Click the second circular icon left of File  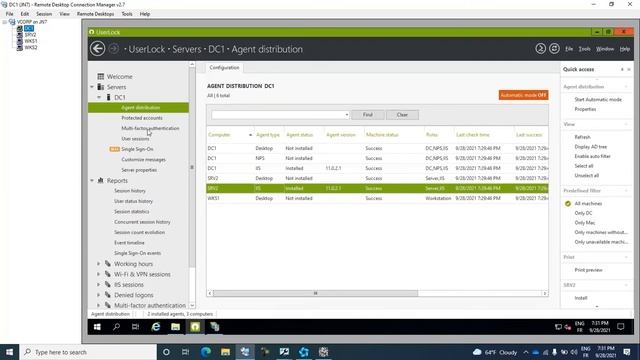point(554,49)
